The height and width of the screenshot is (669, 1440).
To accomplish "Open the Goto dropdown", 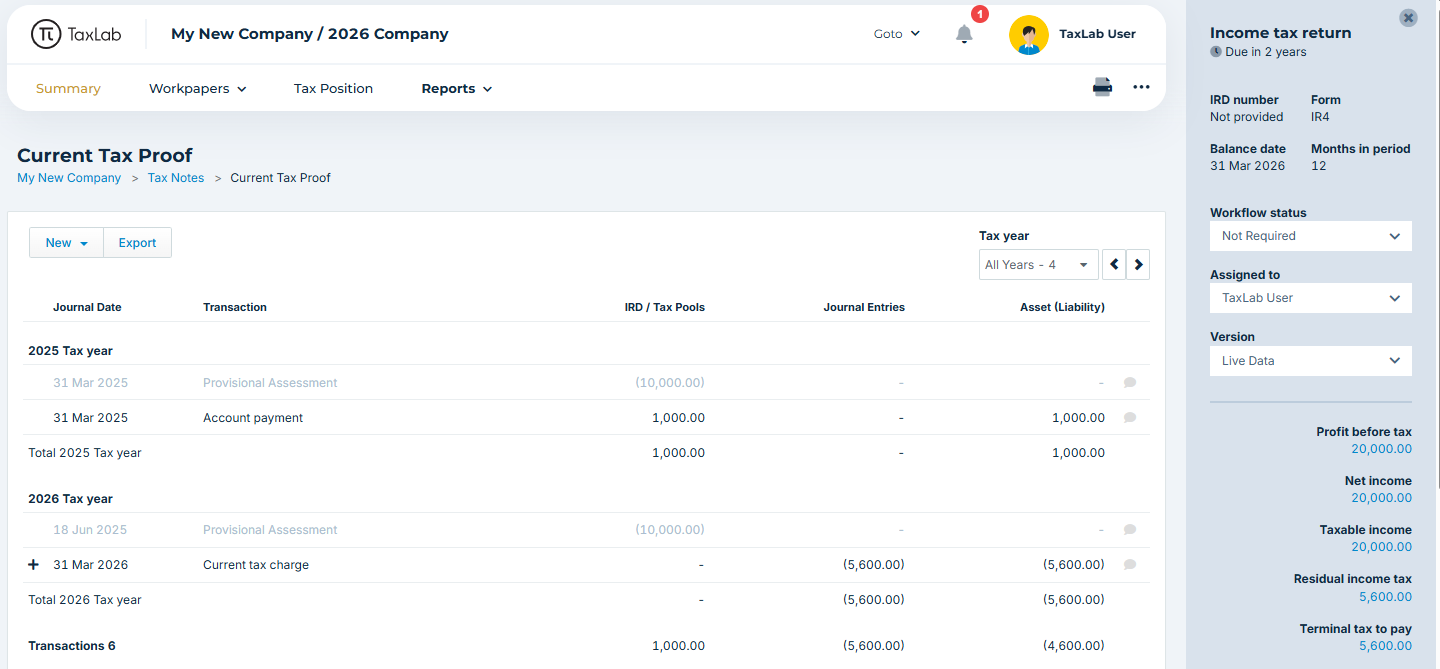I will [896, 34].
